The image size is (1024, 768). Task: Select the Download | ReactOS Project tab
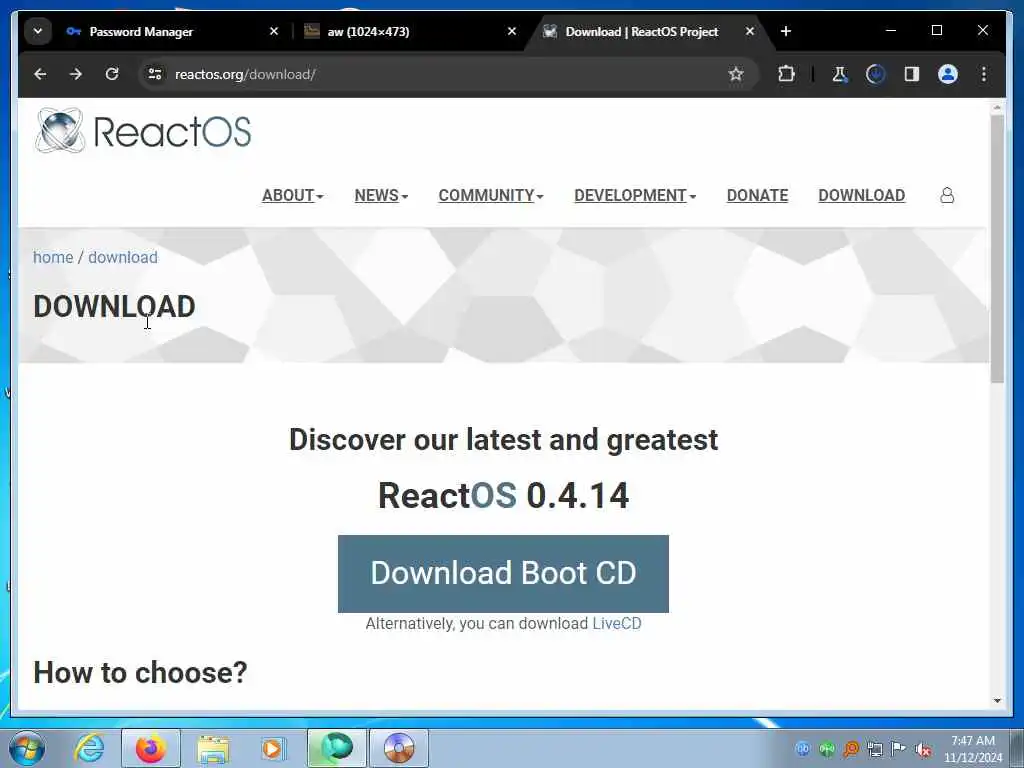641,31
